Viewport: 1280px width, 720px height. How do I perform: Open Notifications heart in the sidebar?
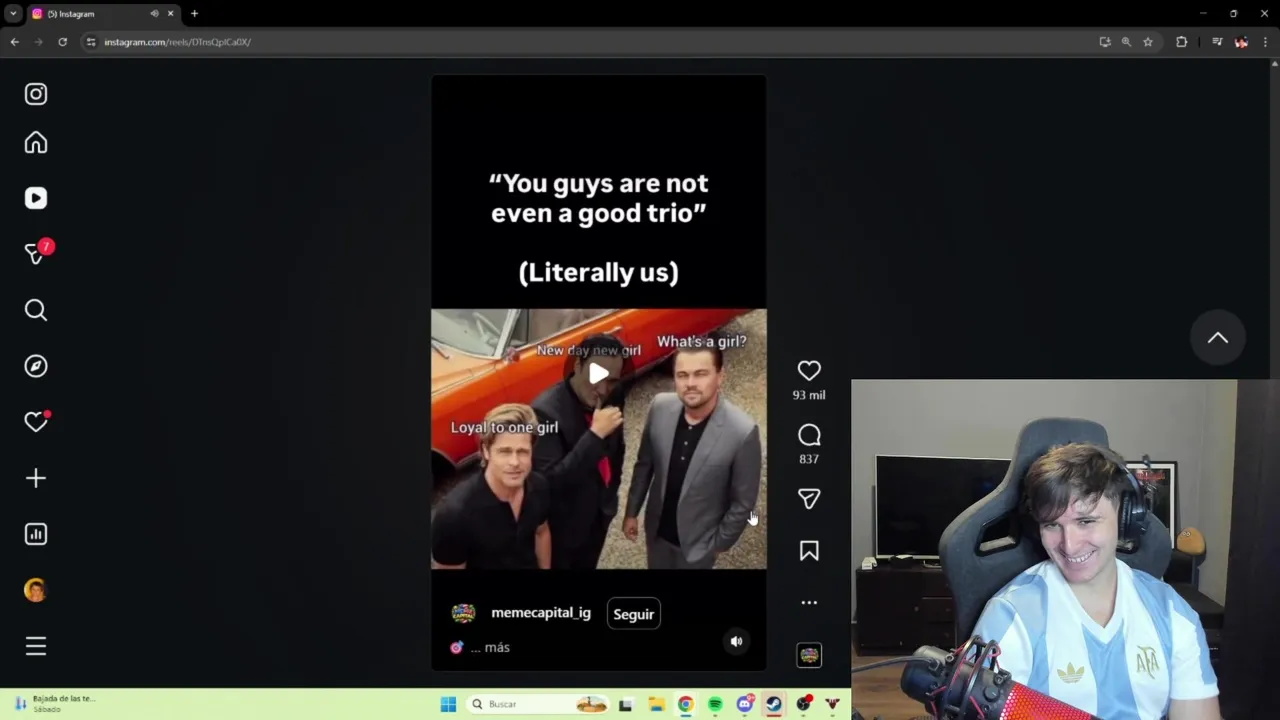pos(36,422)
